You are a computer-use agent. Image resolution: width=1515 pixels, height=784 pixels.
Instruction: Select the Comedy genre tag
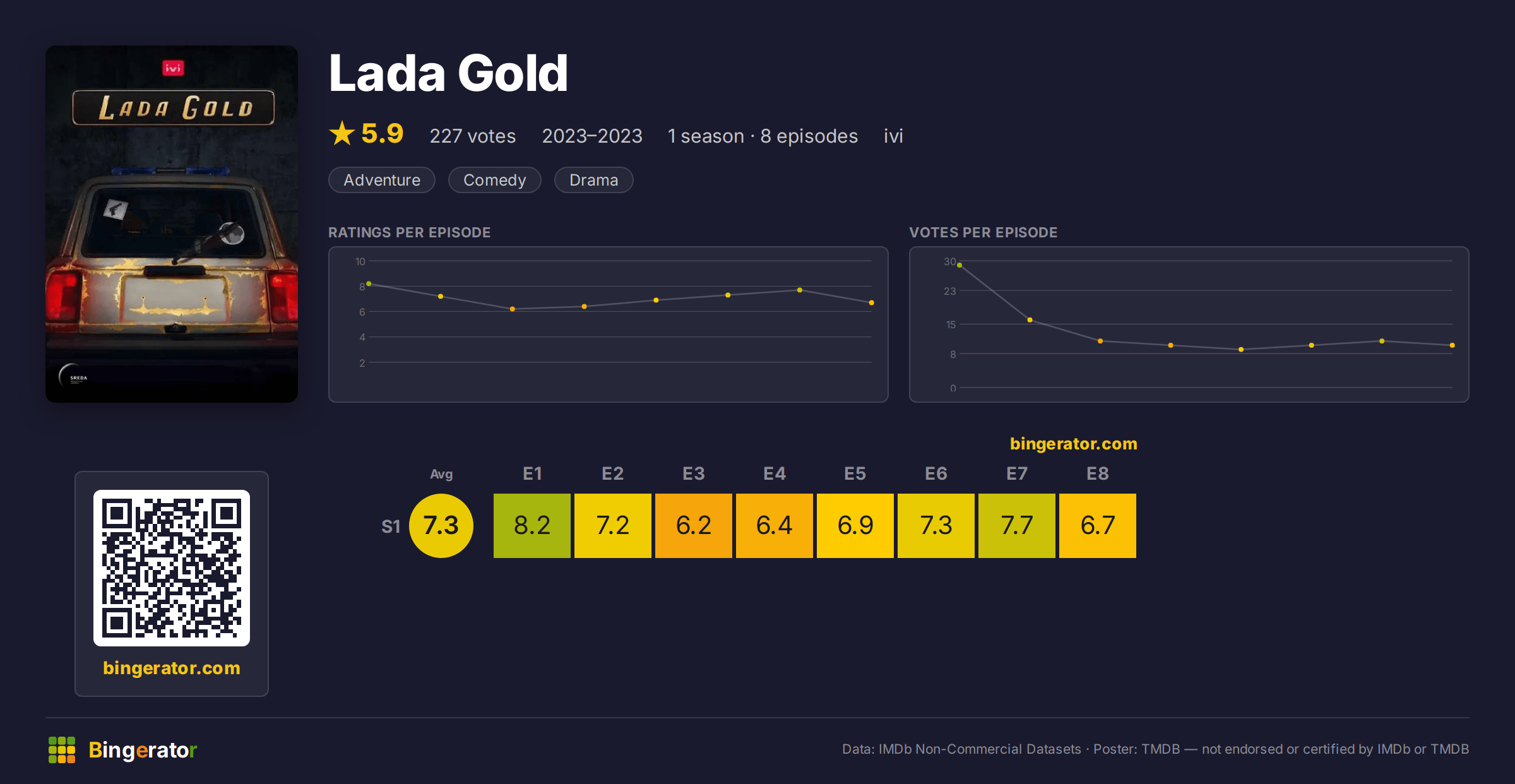pos(495,180)
